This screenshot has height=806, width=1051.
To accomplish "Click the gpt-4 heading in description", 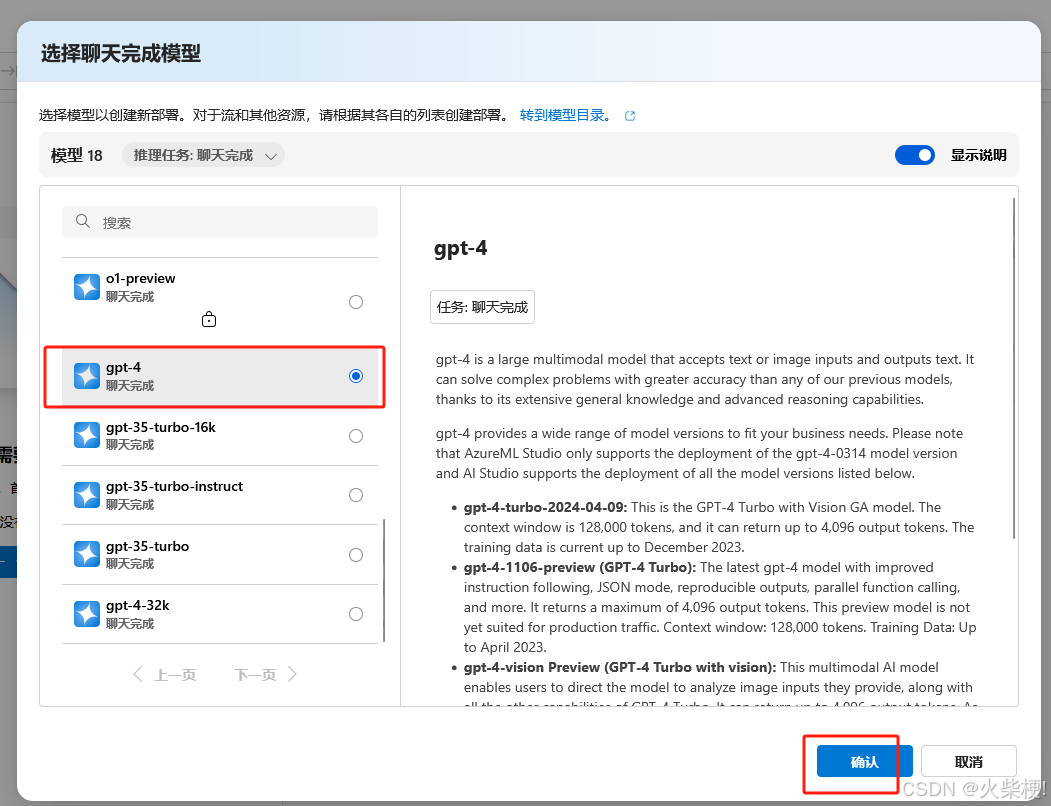I will (x=460, y=248).
